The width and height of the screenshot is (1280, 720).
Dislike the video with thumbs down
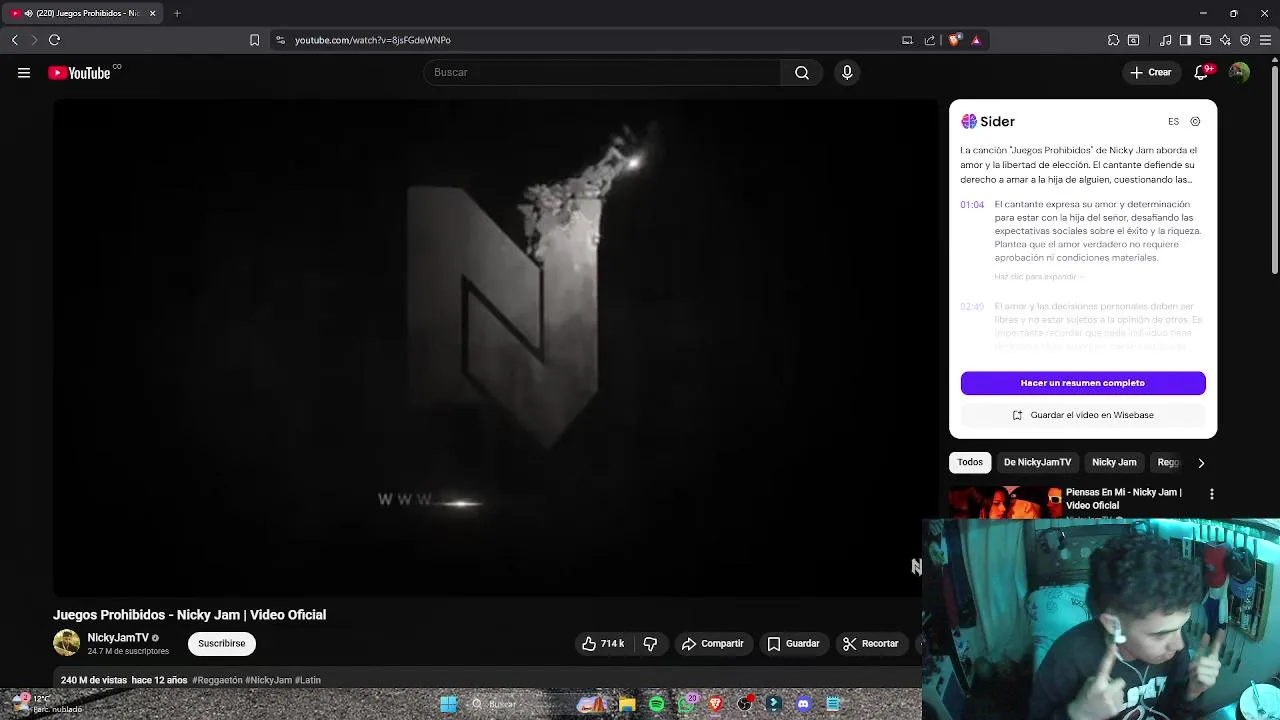(x=650, y=643)
